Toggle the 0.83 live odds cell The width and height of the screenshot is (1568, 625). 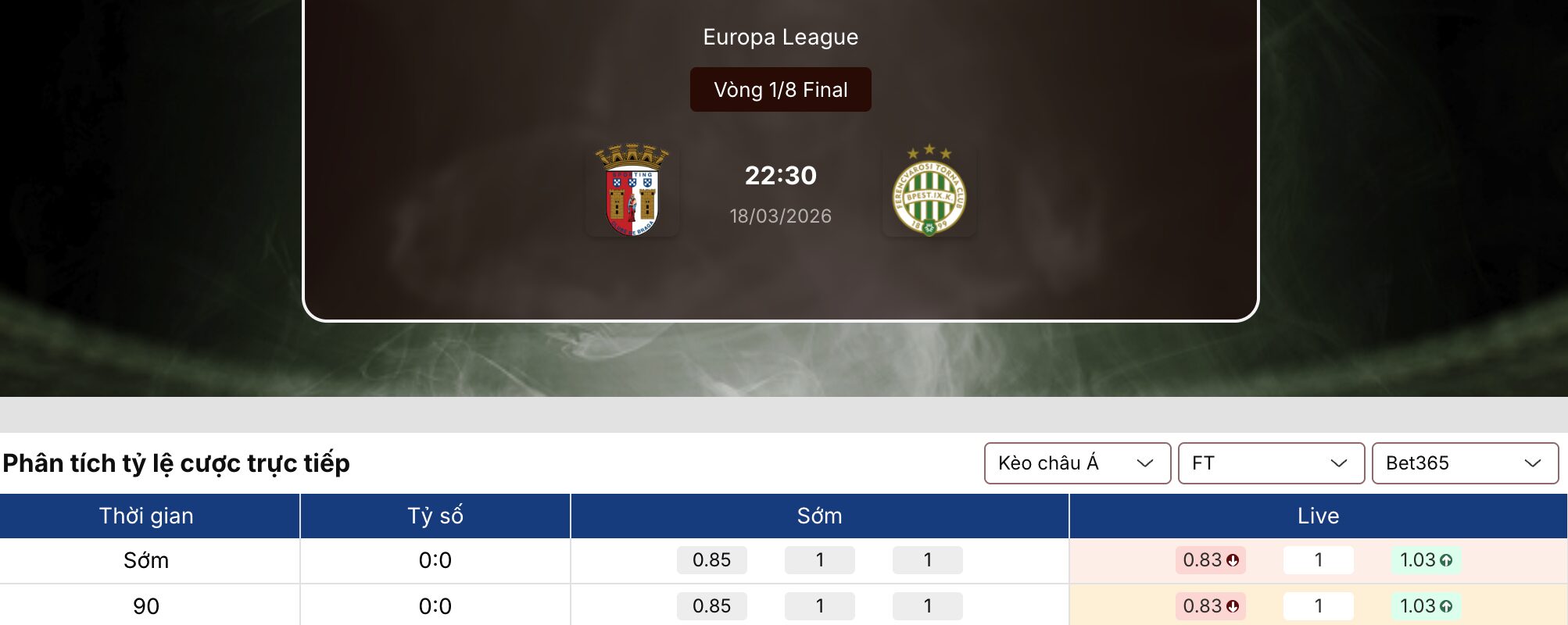(x=1210, y=560)
